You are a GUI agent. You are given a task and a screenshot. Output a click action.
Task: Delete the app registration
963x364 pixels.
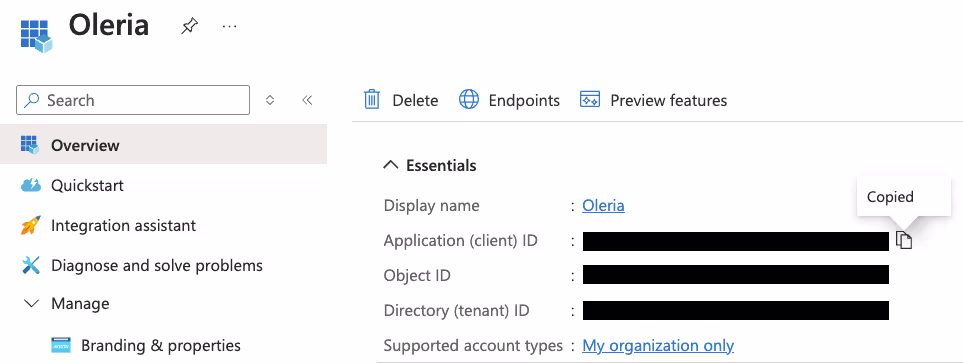tap(401, 100)
